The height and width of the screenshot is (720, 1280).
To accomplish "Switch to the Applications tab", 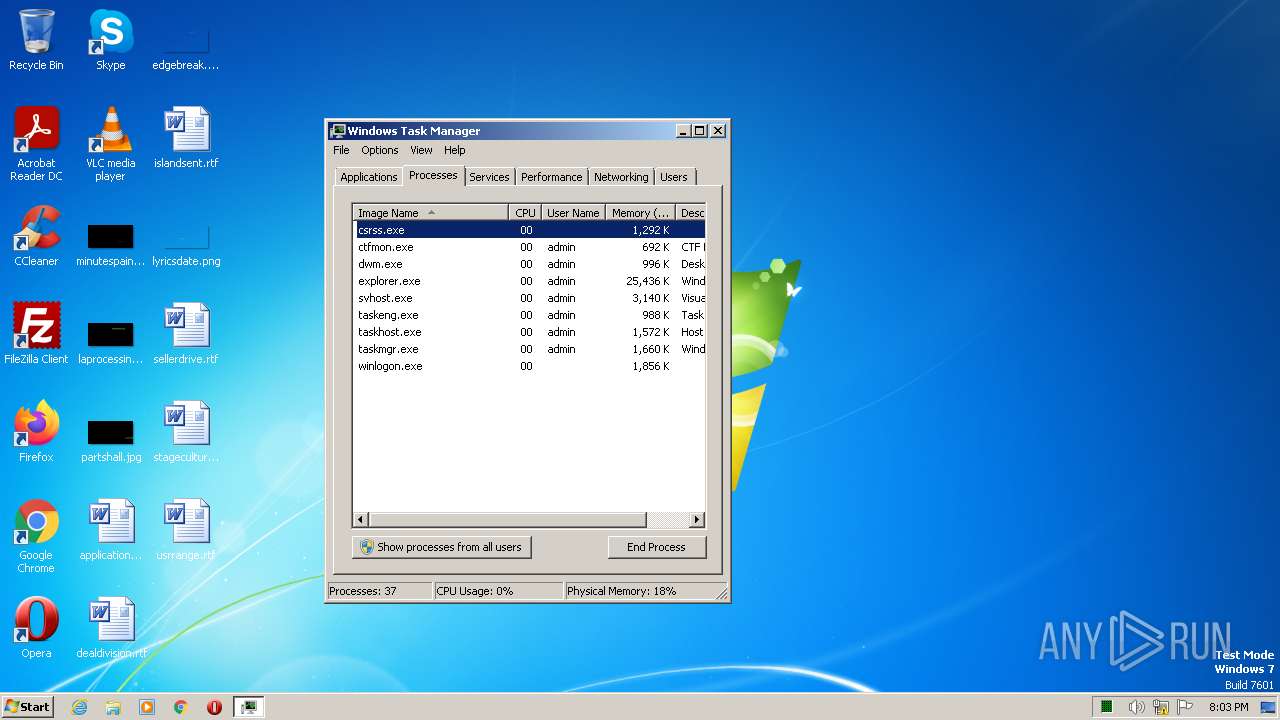I will pos(369,177).
